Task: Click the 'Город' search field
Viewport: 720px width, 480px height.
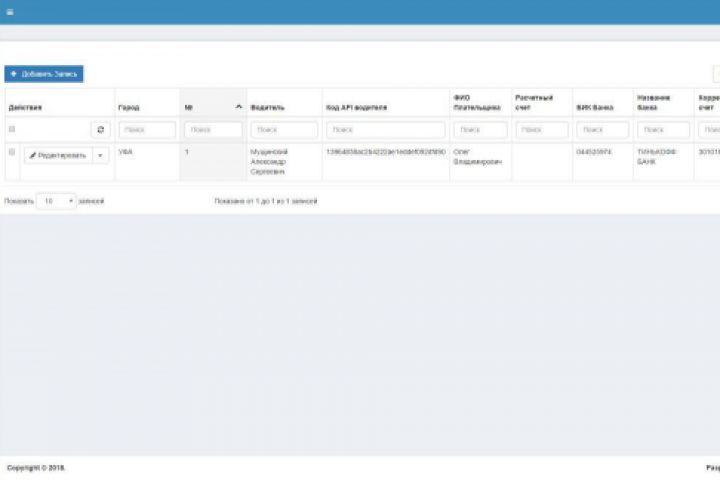Action: pyautogui.click(x=147, y=130)
